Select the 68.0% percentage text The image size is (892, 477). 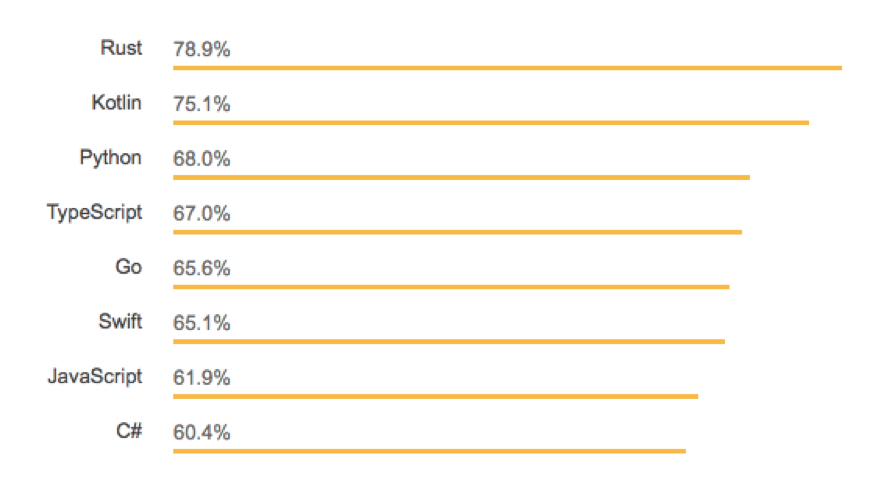tap(201, 159)
